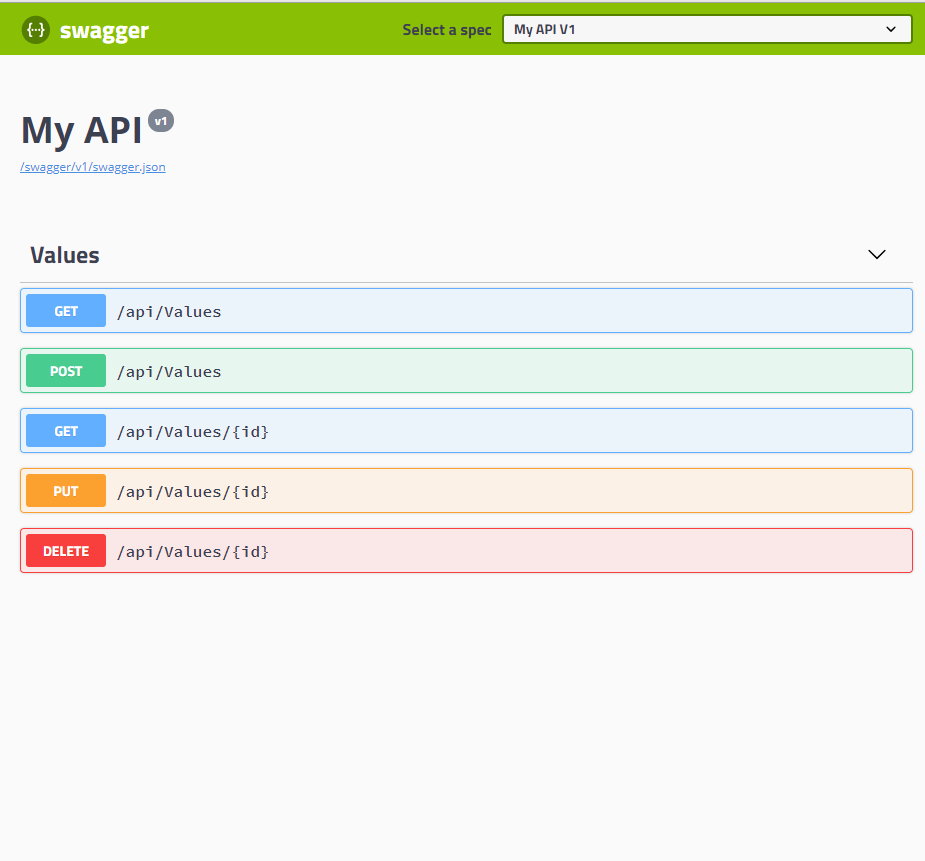Click the 'Select a spec' label
Image resolution: width=925 pixels, height=861 pixels.
(447, 30)
